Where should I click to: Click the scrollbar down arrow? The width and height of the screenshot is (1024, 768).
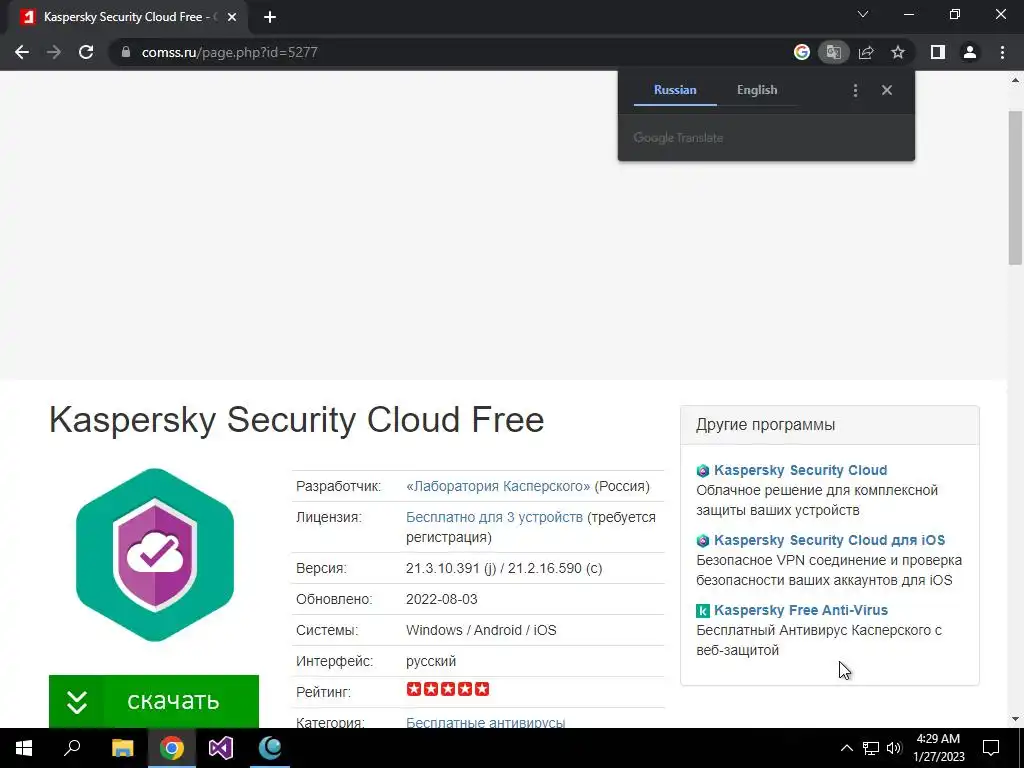pos(1016,720)
